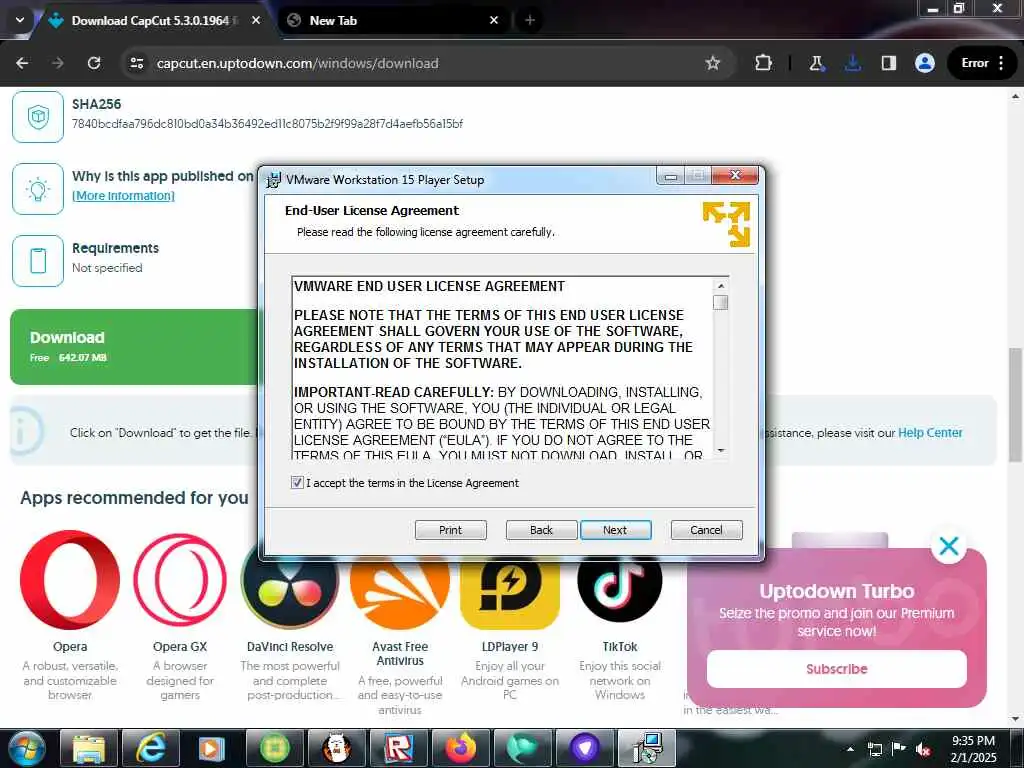Click the VMware setup title bar icon

pos(274,179)
